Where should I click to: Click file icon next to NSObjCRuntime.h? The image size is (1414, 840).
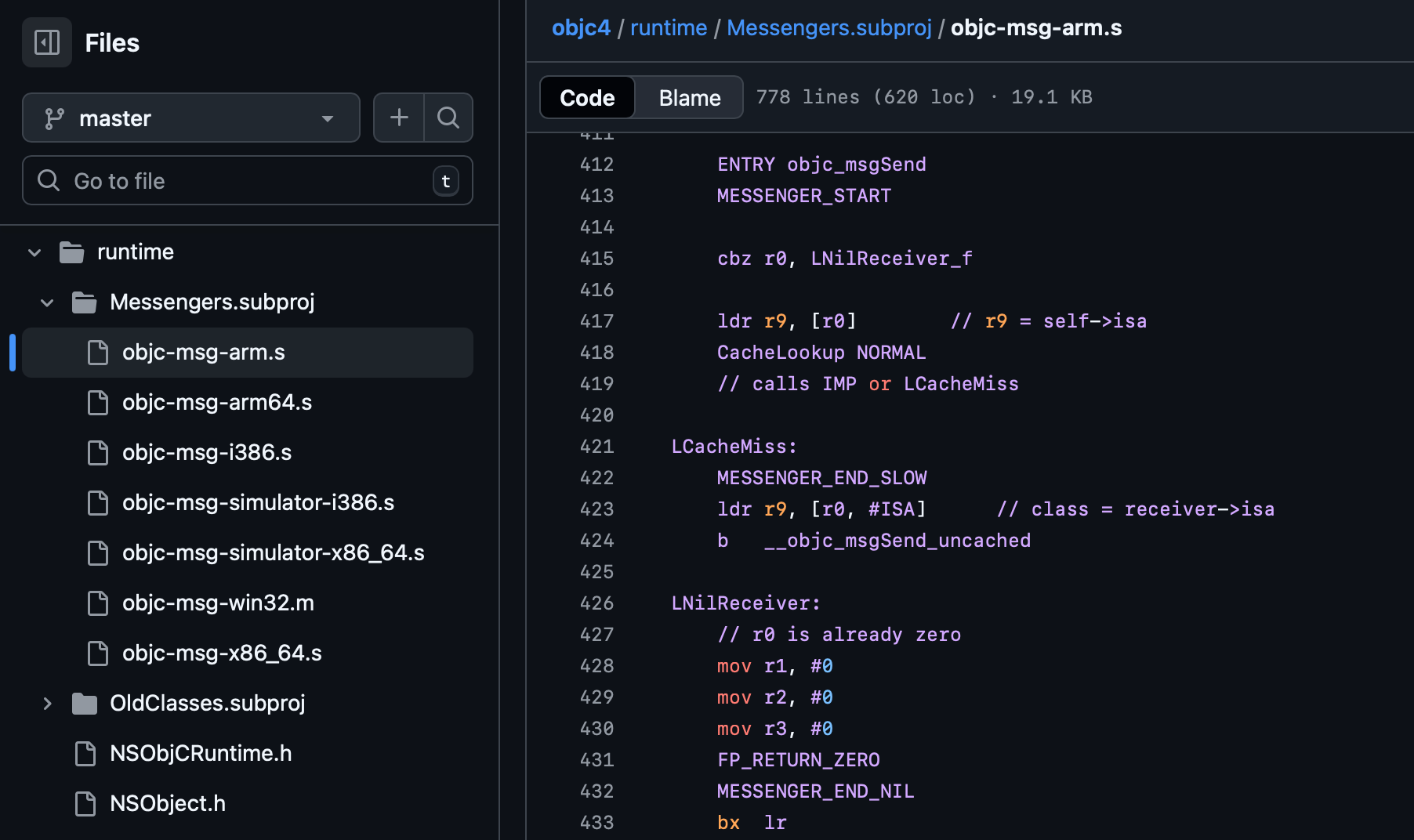pyautogui.click(x=85, y=754)
